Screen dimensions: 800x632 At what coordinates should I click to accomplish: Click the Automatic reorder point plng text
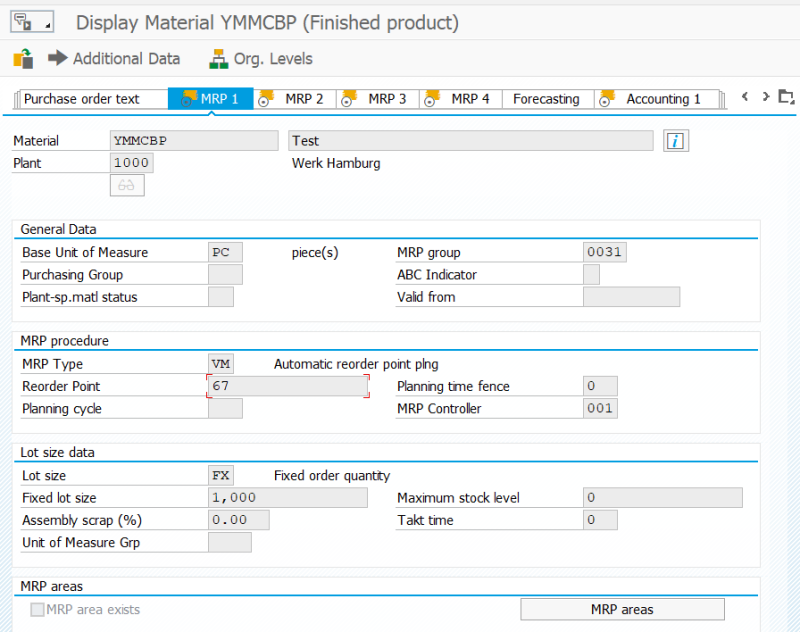click(x=356, y=364)
